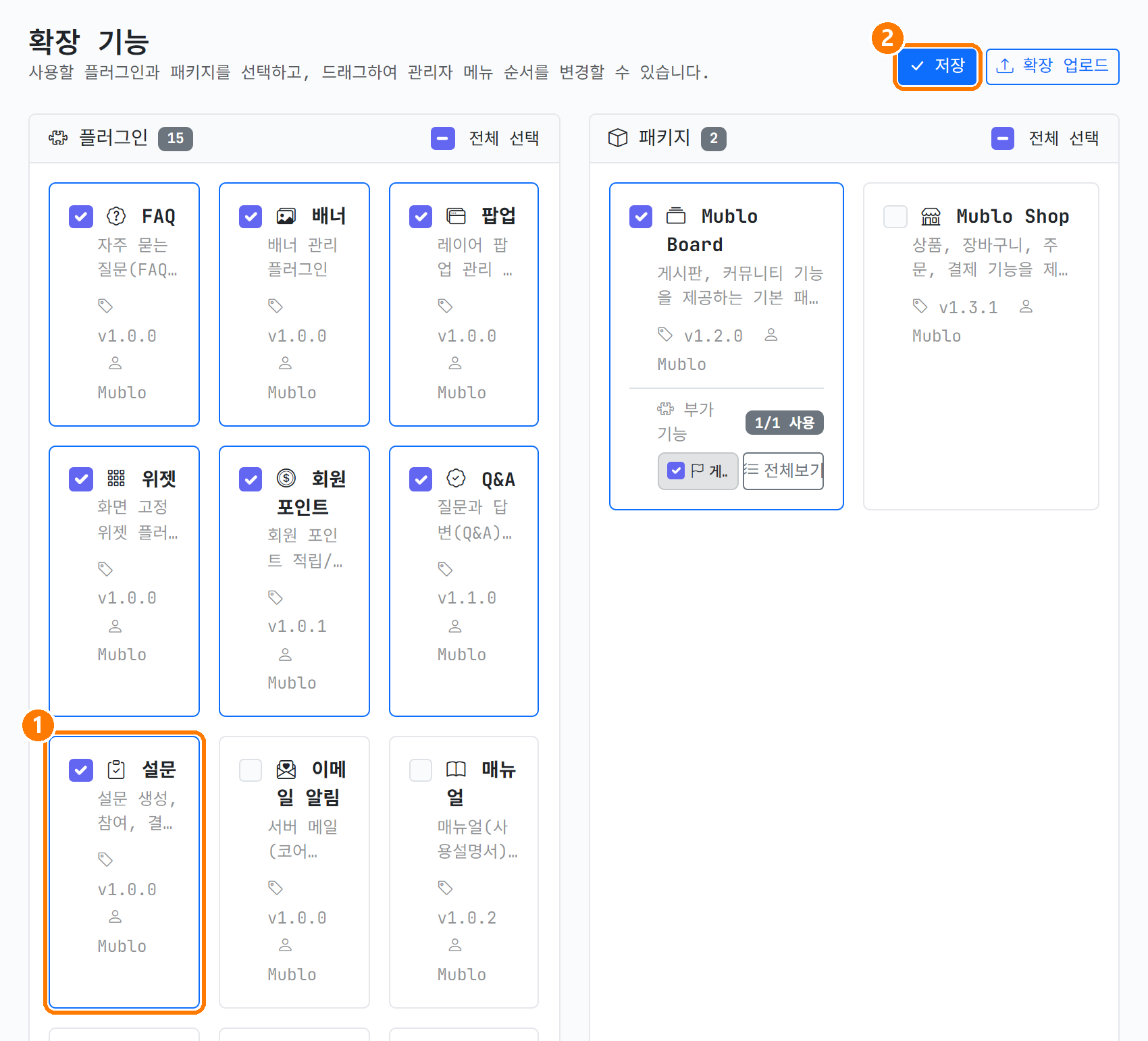Click the 저장 save button
This screenshot has height=1041, width=1148.
pos(937,66)
